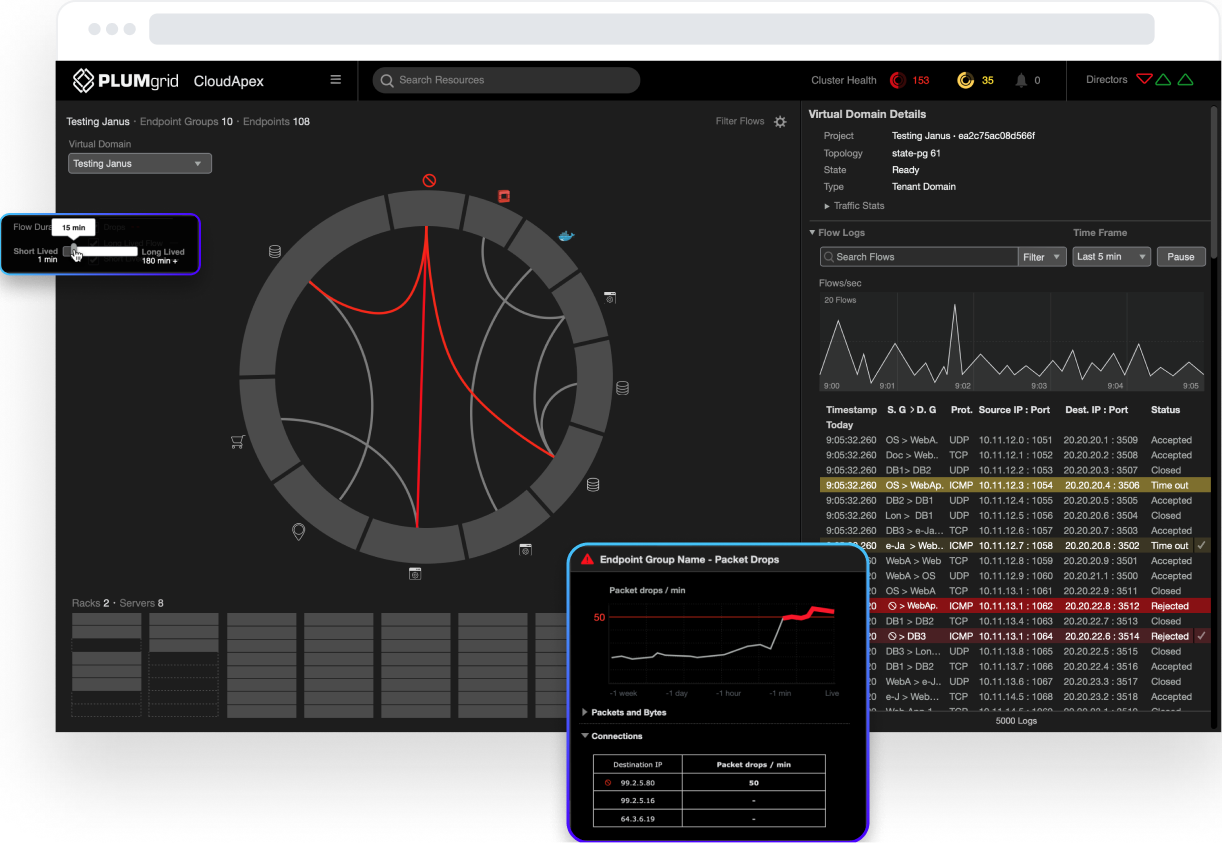The width and height of the screenshot is (1222, 843).
Task: Open the notifications bell icon
Action: coord(1021,80)
